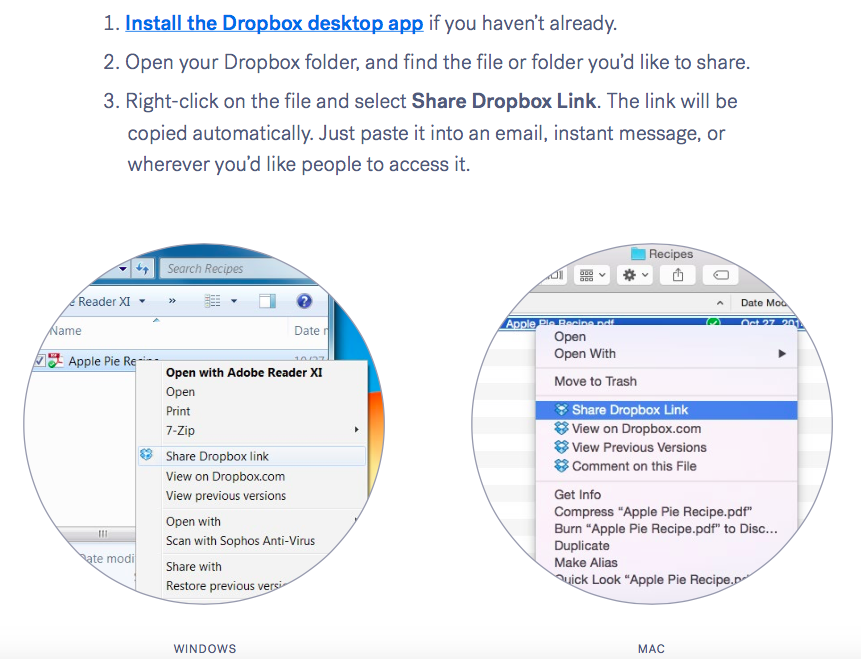Click the MAC caption text
This screenshot has height=659, width=861.
click(651, 649)
